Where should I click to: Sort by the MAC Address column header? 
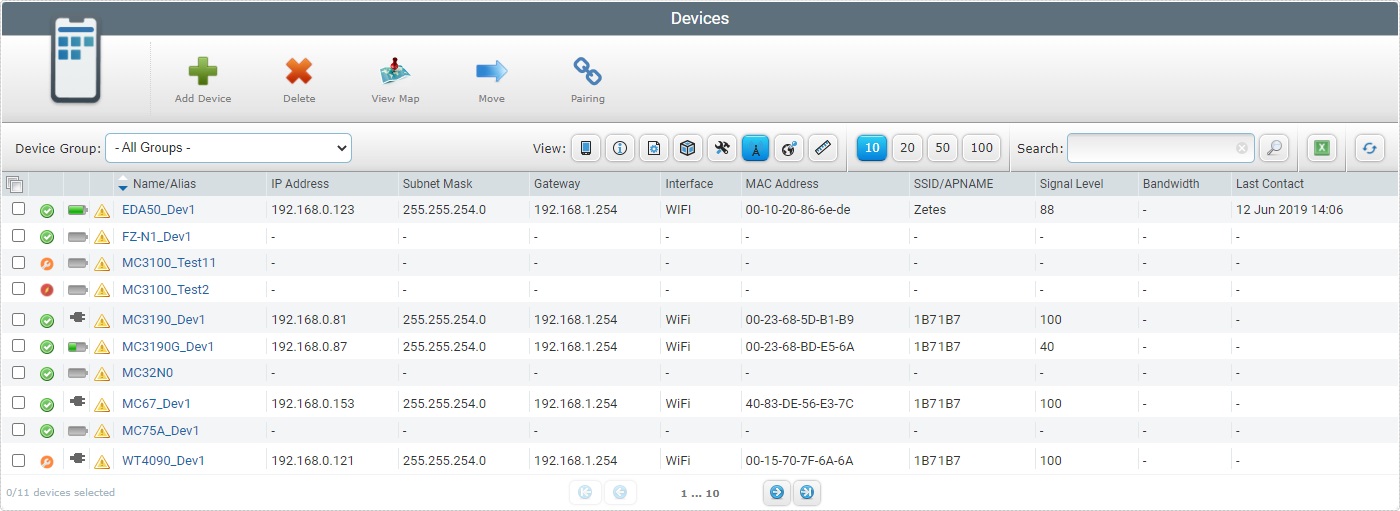coord(782,184)
